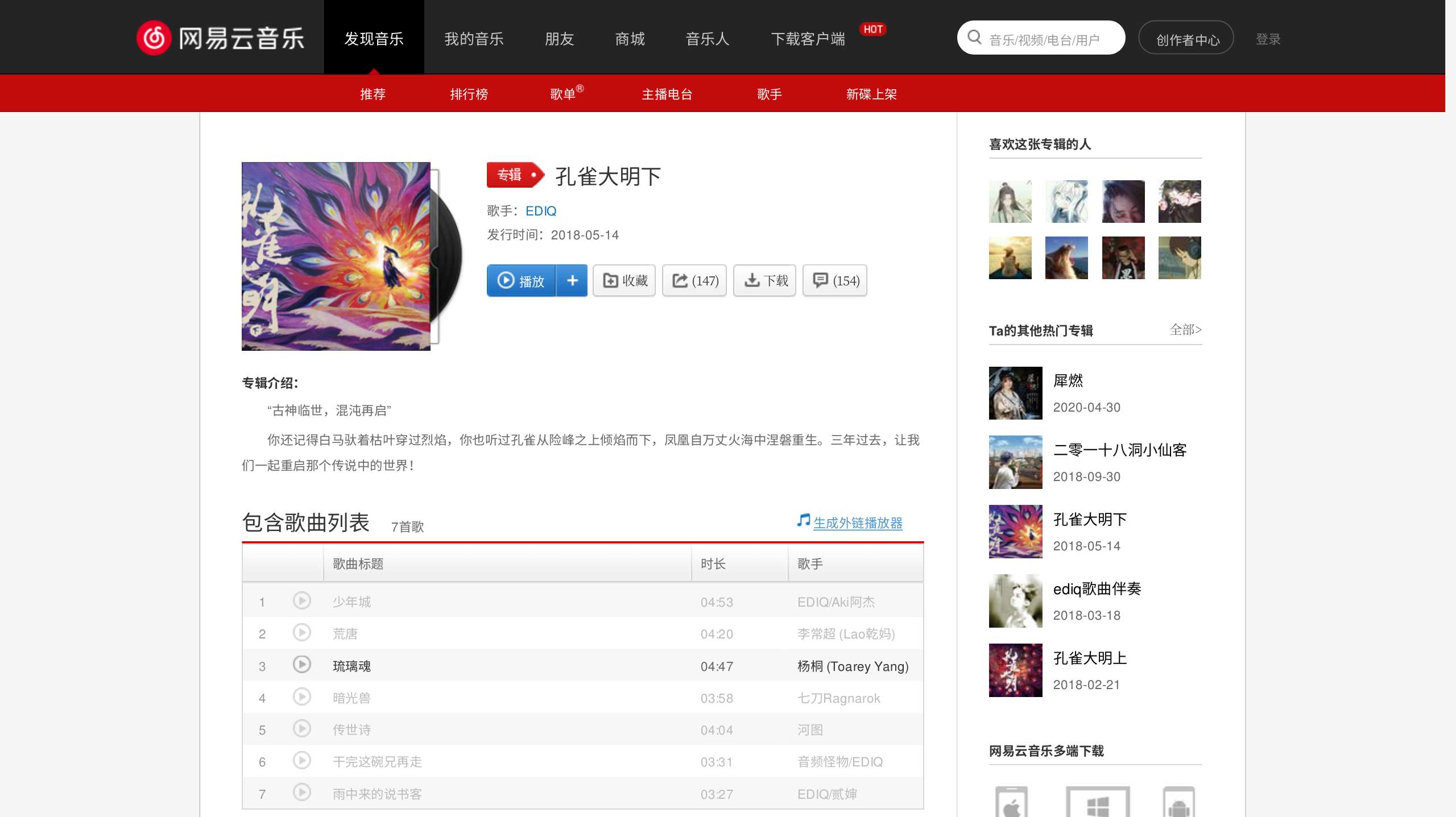Click the Windows PC download icon
This screenshot has height=817, width=1456.
point(1098,803)
